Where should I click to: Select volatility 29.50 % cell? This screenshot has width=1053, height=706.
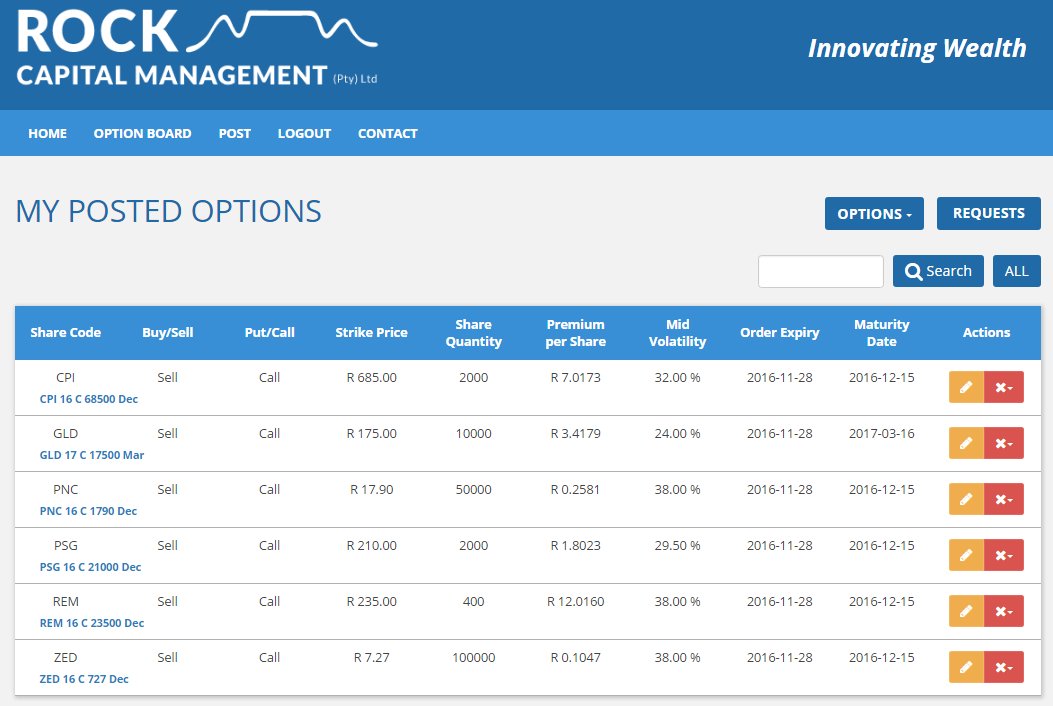tap(678, 545)
